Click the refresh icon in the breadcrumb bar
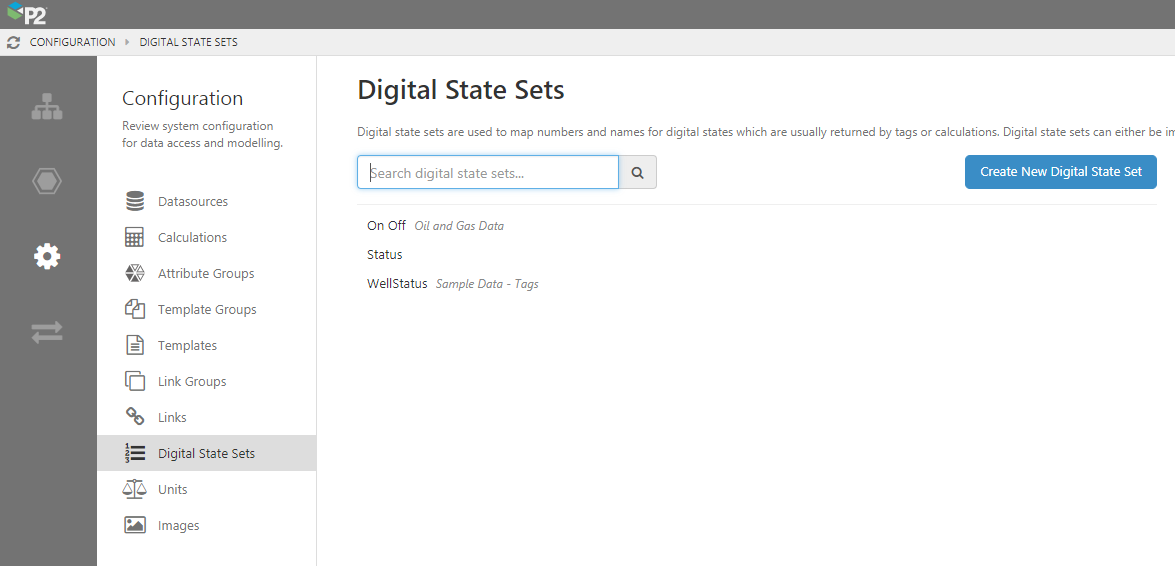Viewport: 1175px width, 566px height. click(13, 43)
